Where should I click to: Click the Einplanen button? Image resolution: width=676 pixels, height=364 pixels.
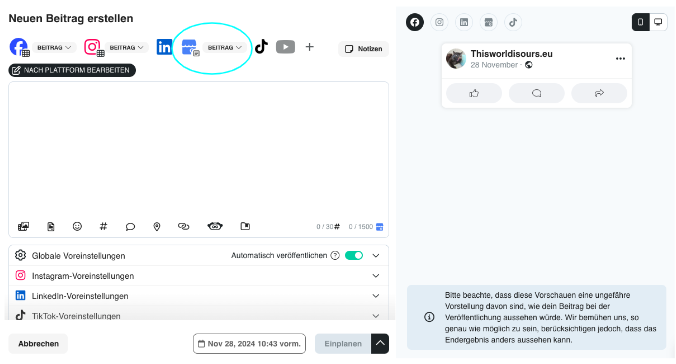(x=343, y=344)
